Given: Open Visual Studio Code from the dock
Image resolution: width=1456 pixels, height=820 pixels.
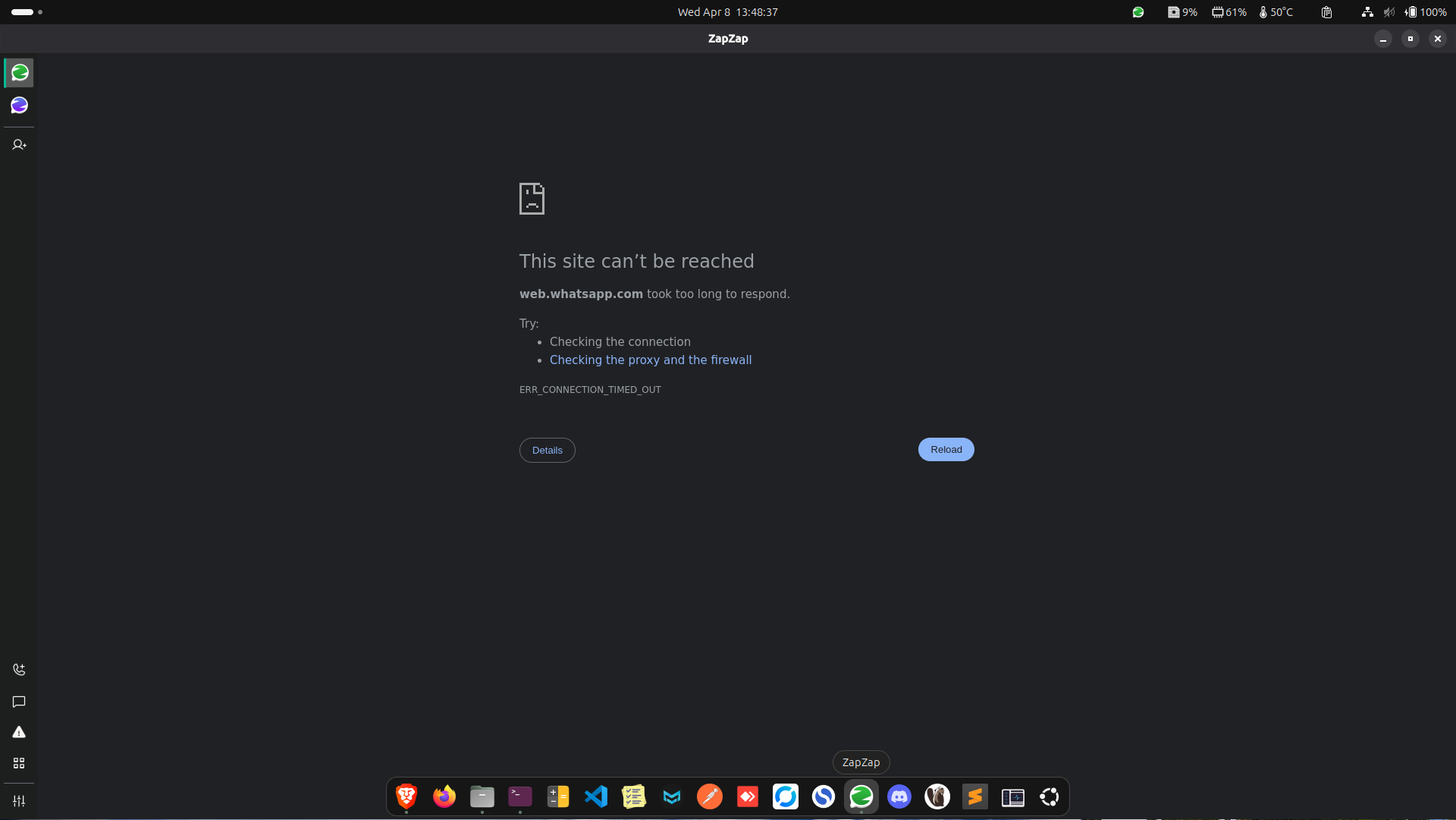Looking at the screenshot, I should pos(596,797).
